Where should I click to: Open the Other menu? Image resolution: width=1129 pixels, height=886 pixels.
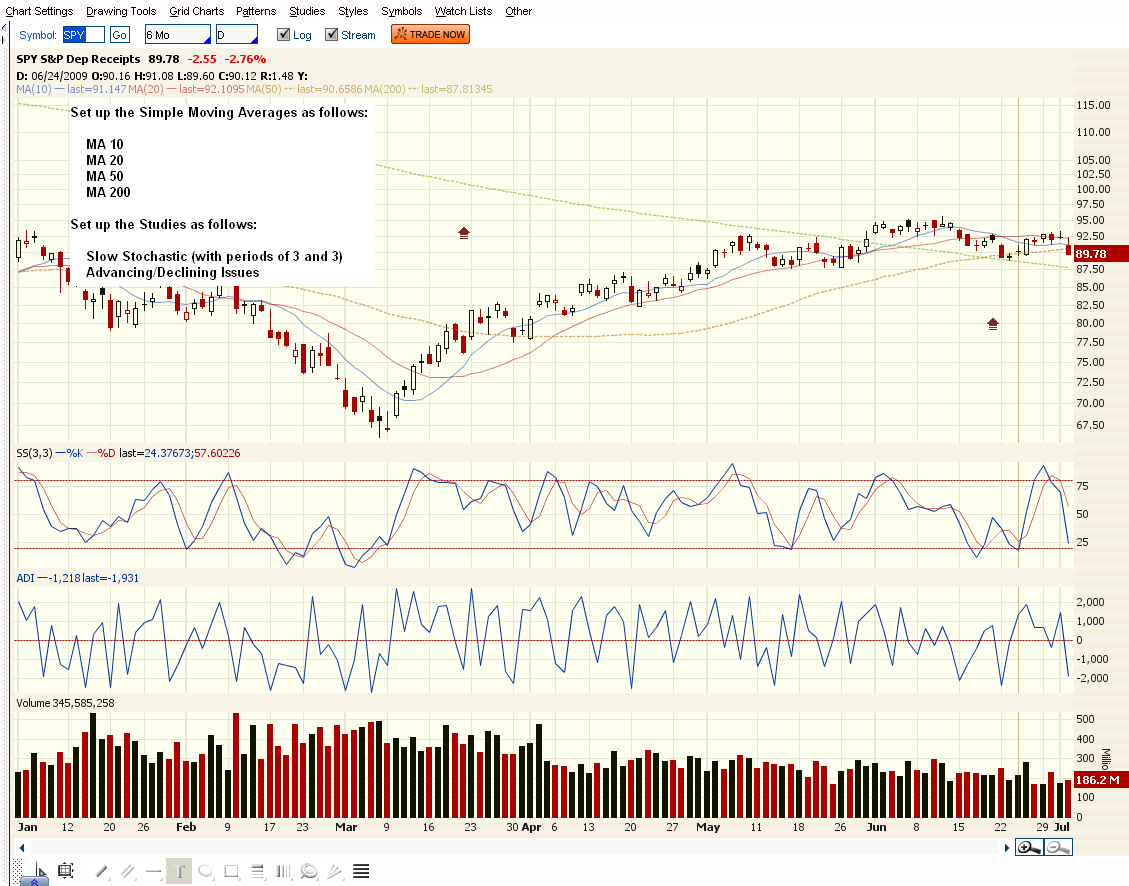(518, 11)
